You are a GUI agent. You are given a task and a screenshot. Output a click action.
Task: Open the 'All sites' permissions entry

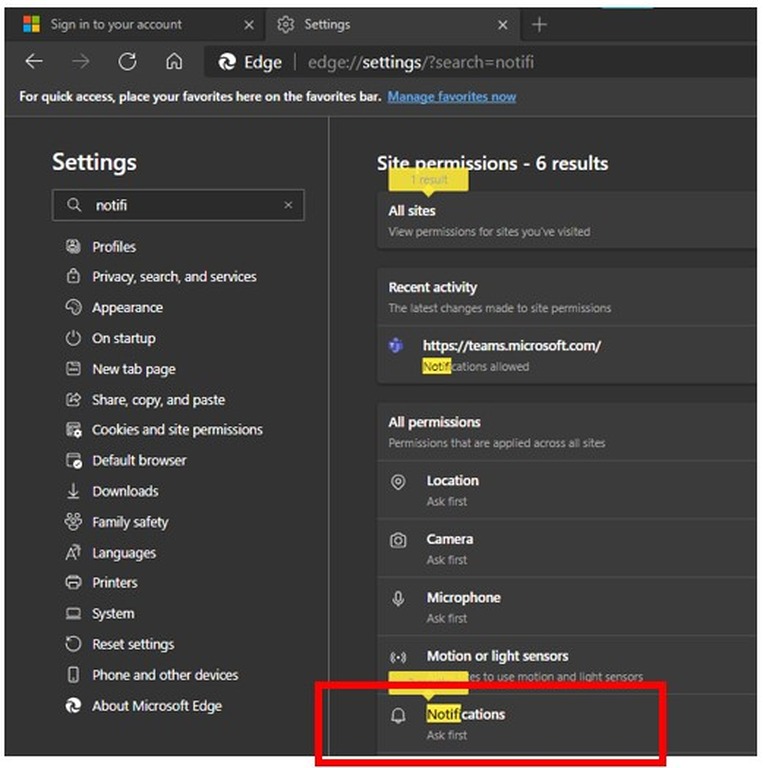click(567, 220)
